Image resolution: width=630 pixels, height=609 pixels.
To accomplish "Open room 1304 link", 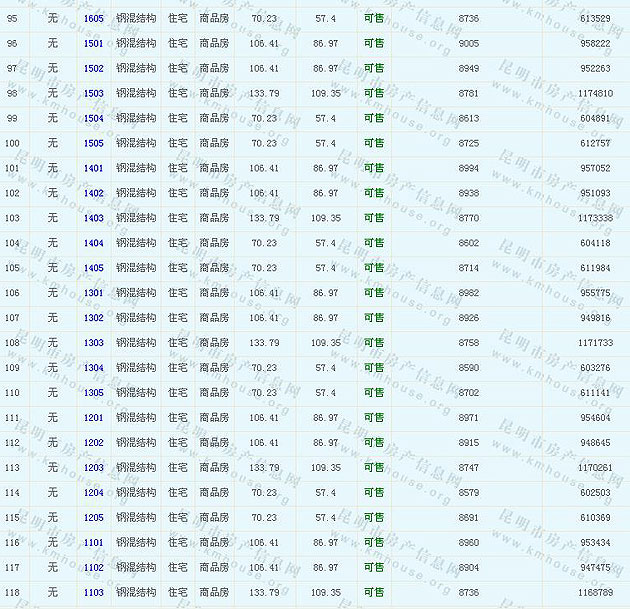I will [93, 368].
